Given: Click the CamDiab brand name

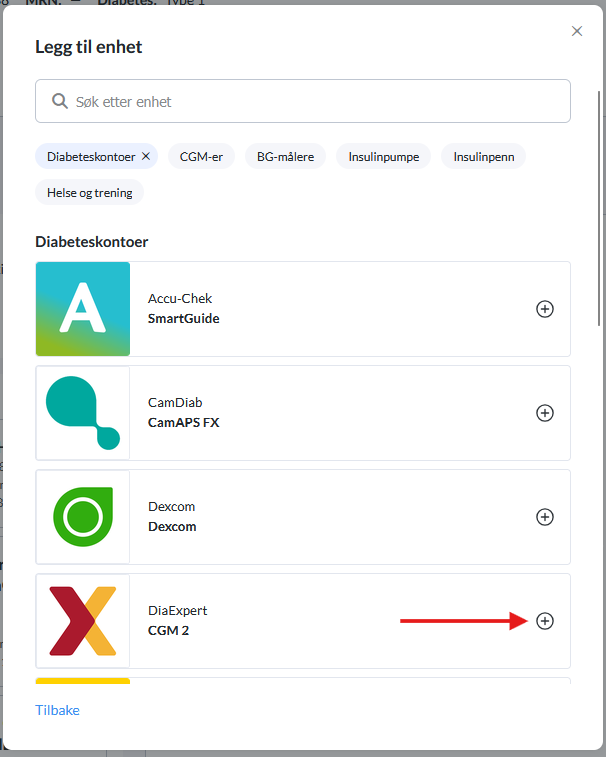Looking at the screenshot, I should [x=175, y=403].
